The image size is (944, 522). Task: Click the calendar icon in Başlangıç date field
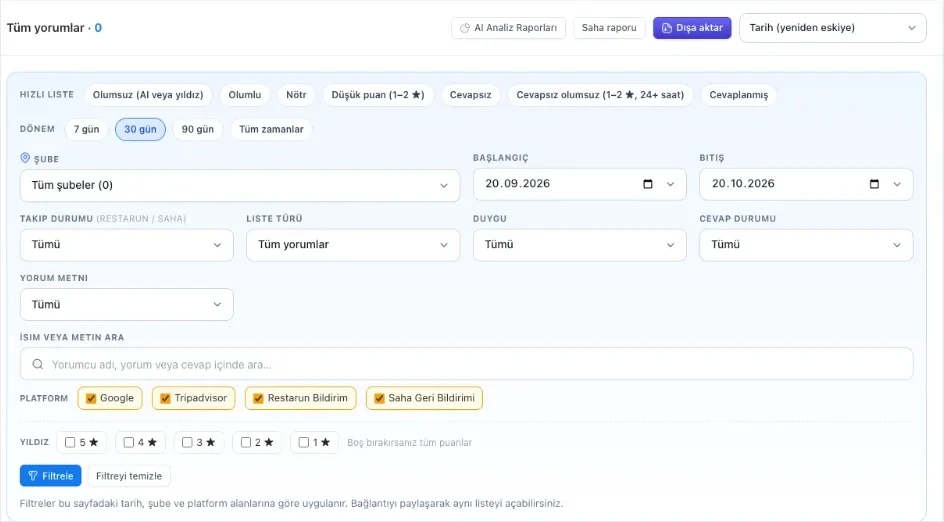tap(648, 184)
